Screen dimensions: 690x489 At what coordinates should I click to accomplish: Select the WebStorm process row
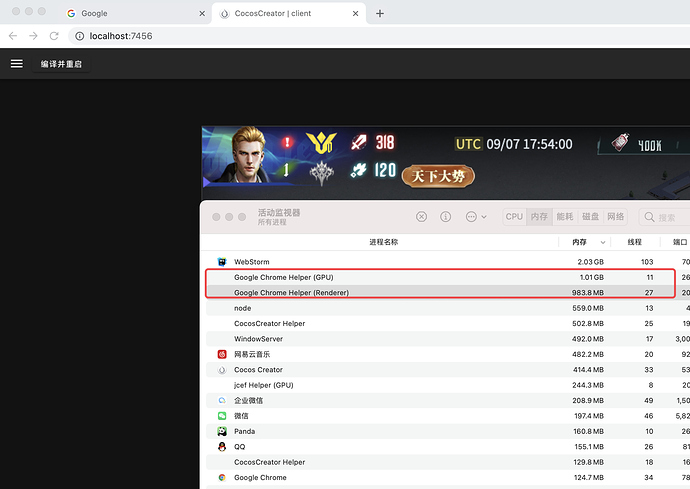tap(448, 262)
